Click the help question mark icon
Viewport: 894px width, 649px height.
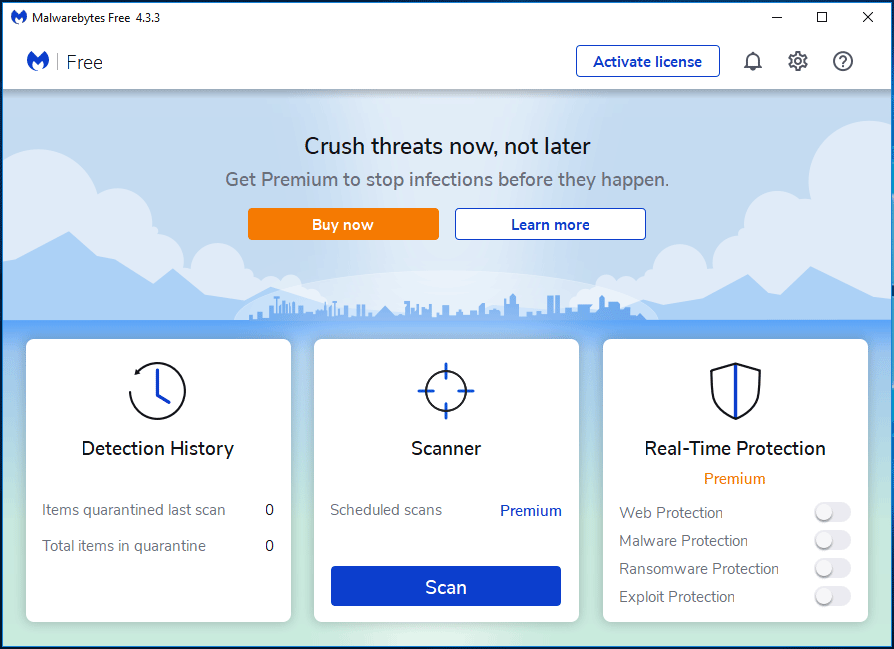tap(842, 61)
